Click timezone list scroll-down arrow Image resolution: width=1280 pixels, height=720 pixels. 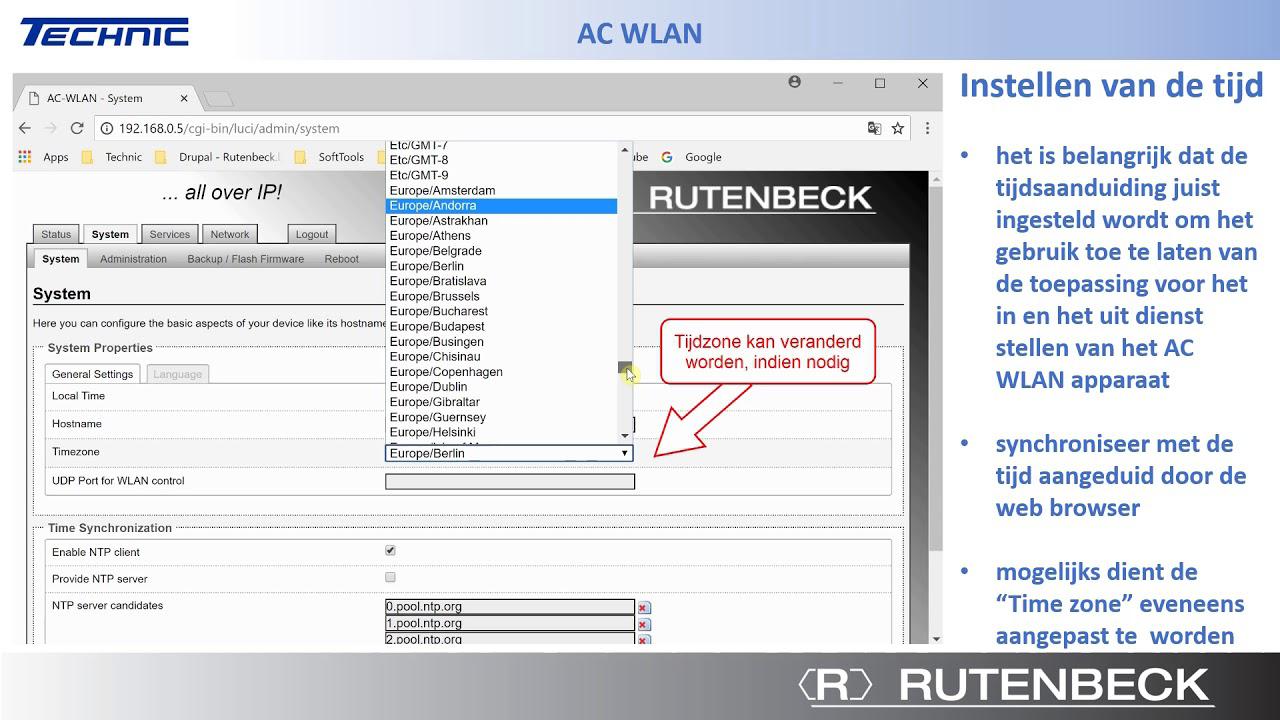click(x=625, y=435)
